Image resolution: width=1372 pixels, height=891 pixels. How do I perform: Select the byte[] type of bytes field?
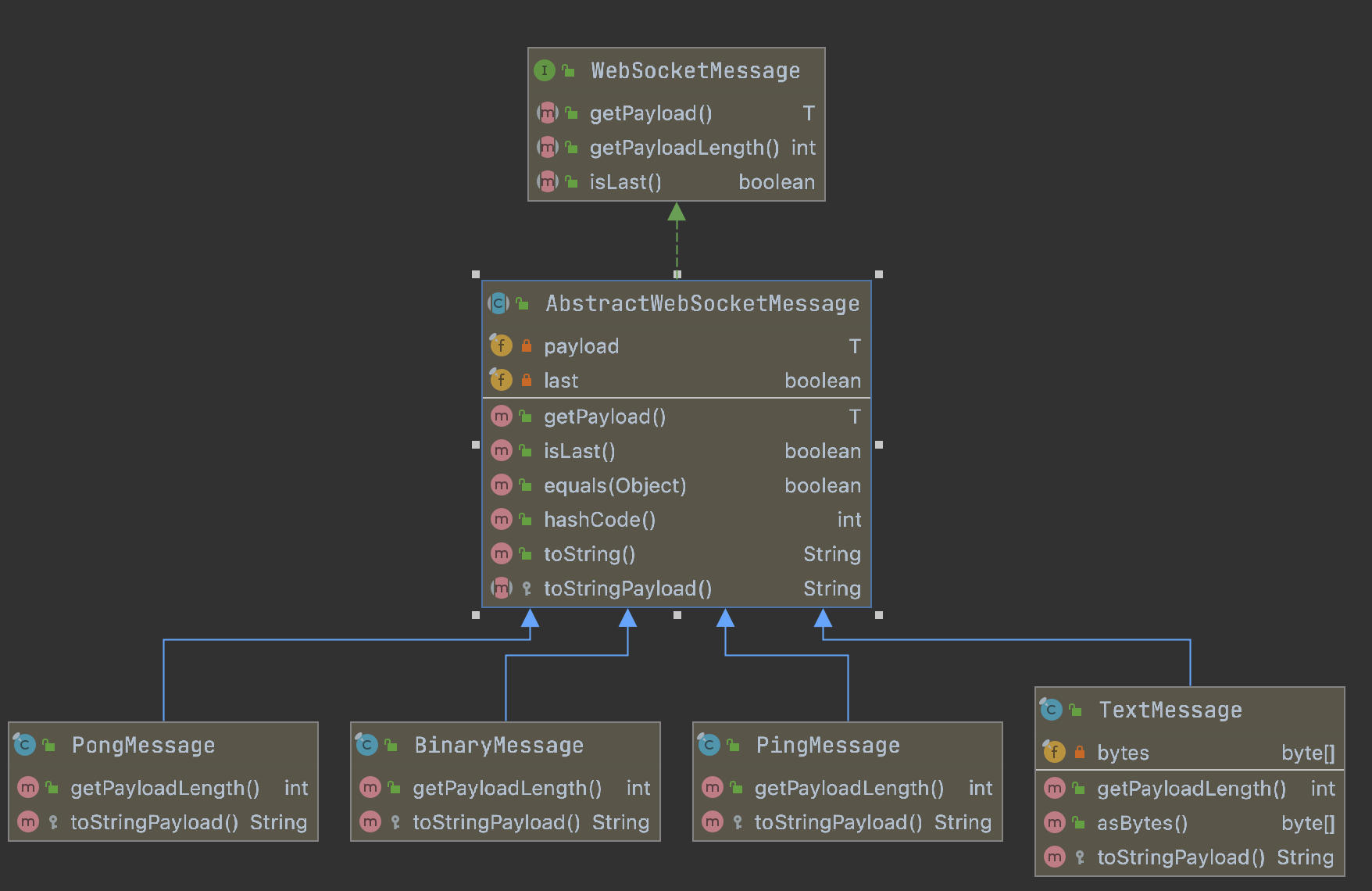point(1308,753)
